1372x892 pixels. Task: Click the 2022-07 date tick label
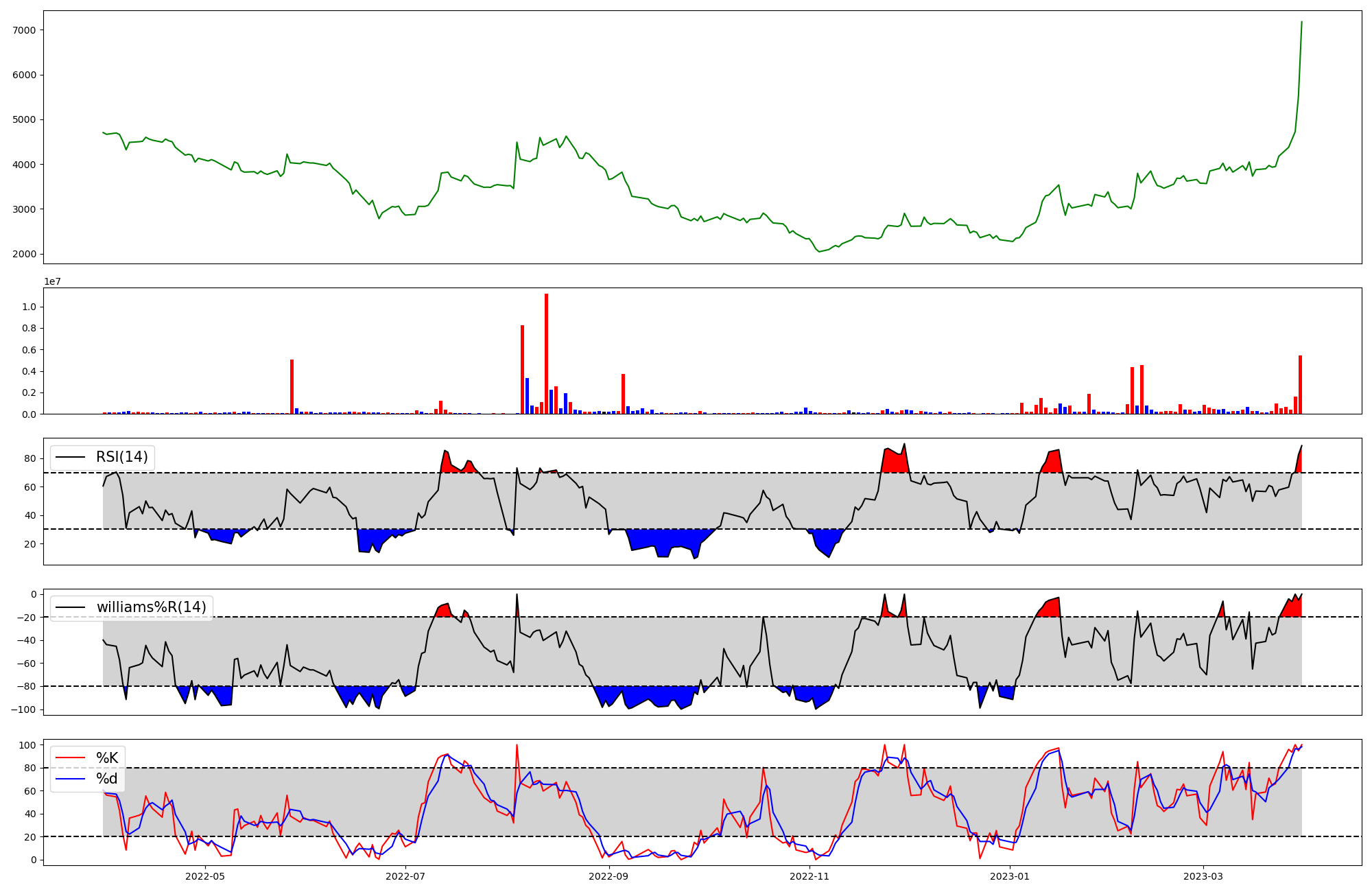[x=405, y=876]
